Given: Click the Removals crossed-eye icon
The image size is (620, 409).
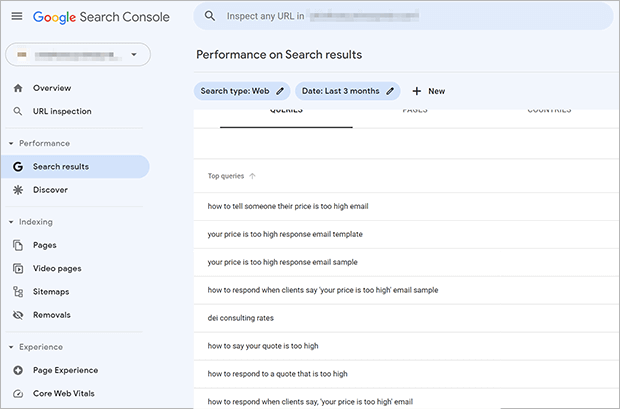Looking at the screenshot, I should tap(18, 314).
